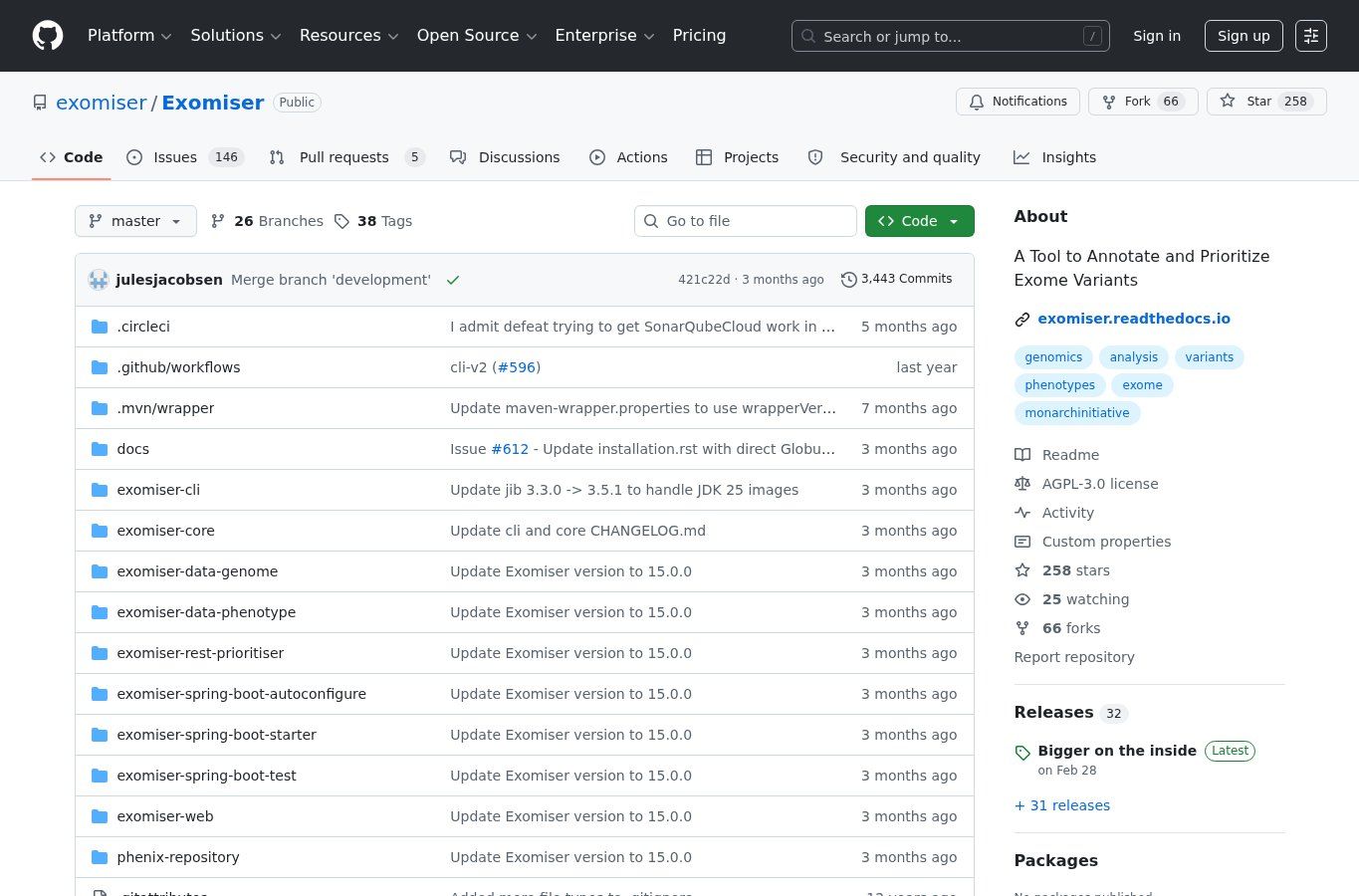Click Report repository link
1359x896 pixels.
tap(1074, 657)
